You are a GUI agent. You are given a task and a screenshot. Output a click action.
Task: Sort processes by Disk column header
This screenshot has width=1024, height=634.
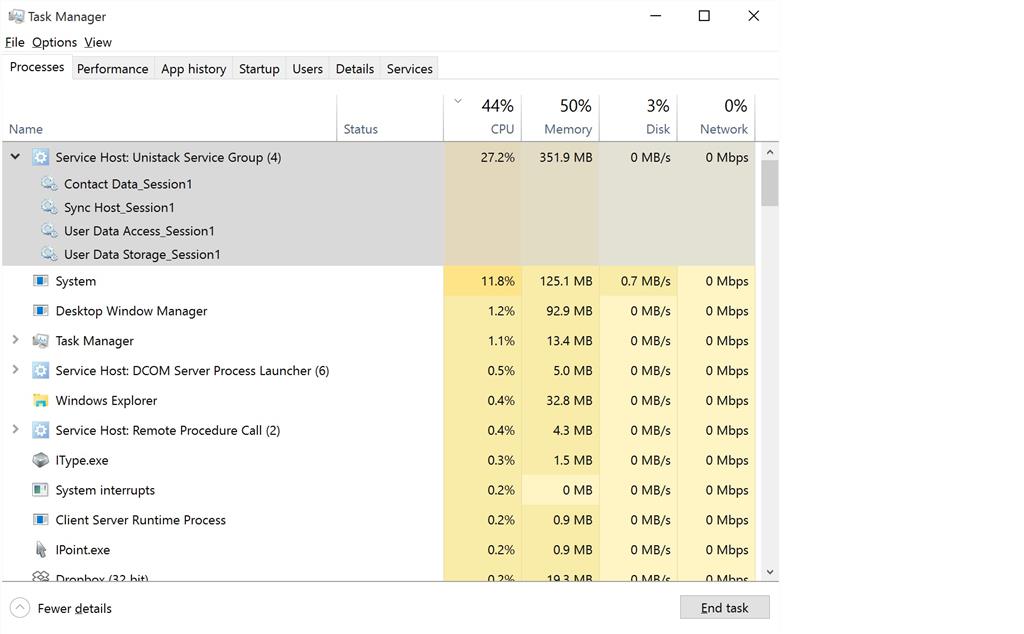638,118
